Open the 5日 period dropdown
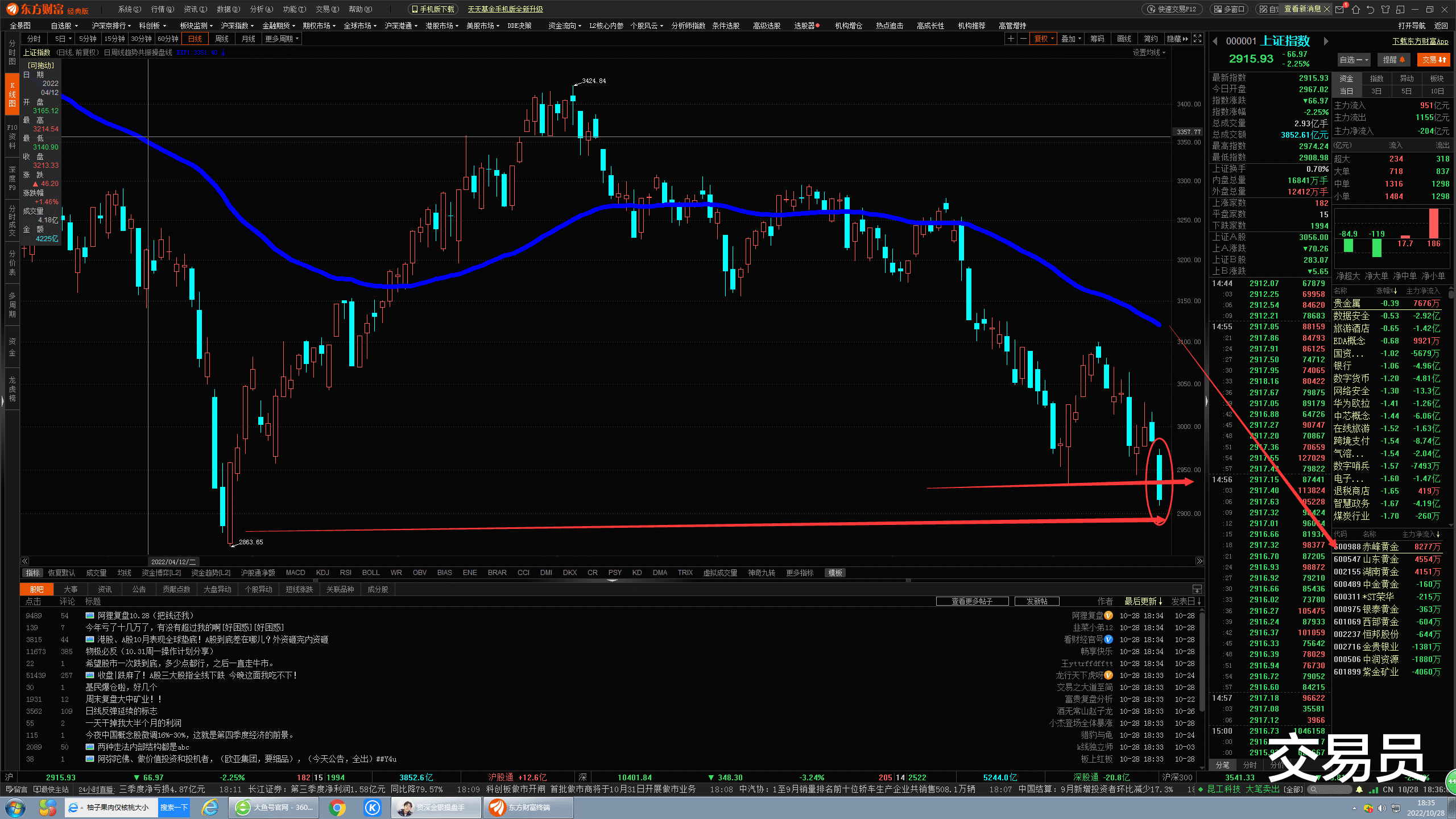 [x=63, y=39]
